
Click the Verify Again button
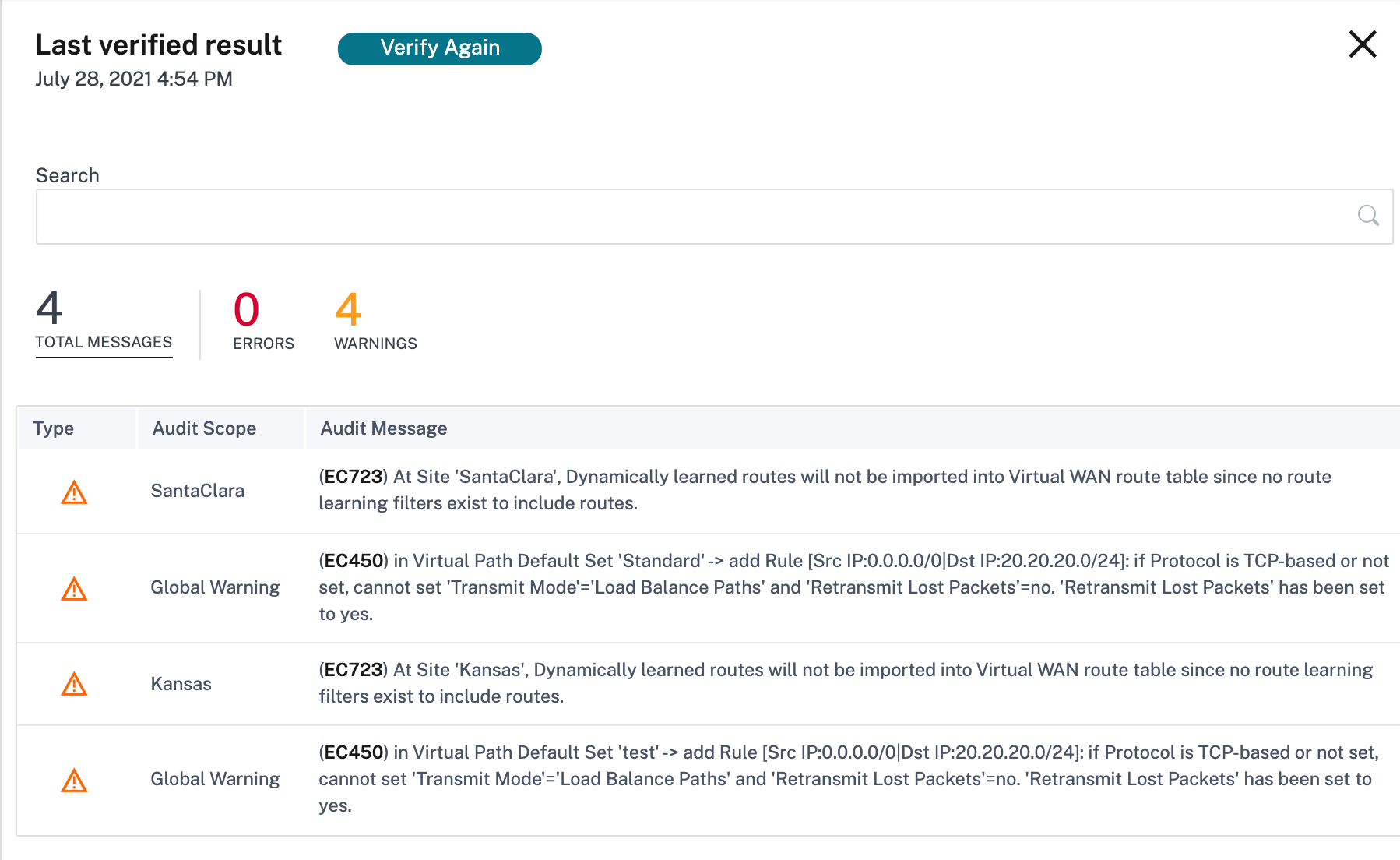pyautogui.click(x=439, y=48)
